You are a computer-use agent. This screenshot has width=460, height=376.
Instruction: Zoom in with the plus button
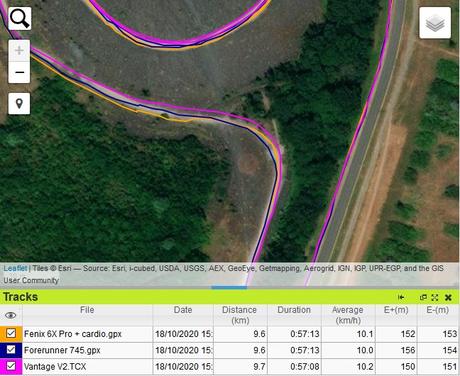coord(19,50)
